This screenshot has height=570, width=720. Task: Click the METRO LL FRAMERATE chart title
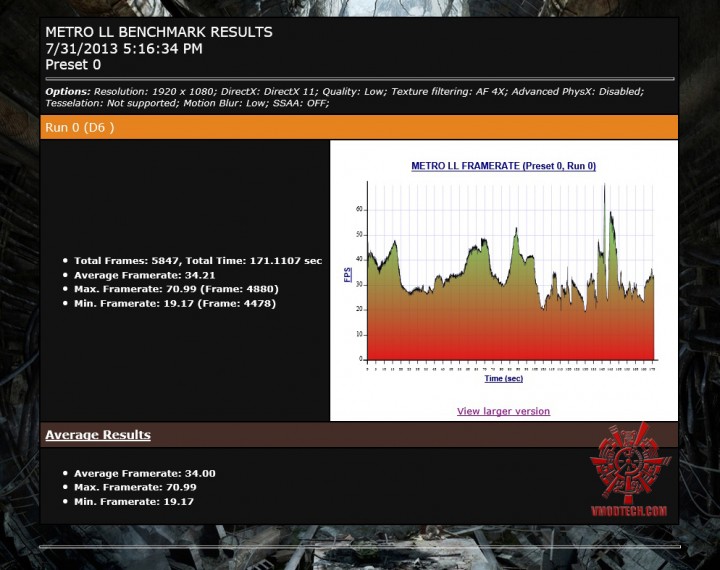503,166
